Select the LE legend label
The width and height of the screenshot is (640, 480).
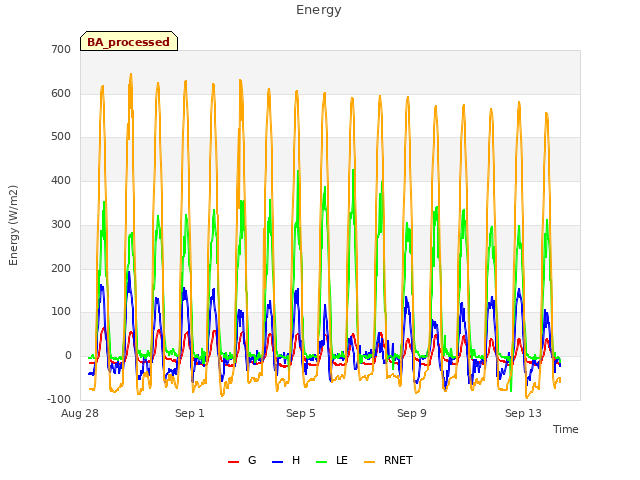342,460
